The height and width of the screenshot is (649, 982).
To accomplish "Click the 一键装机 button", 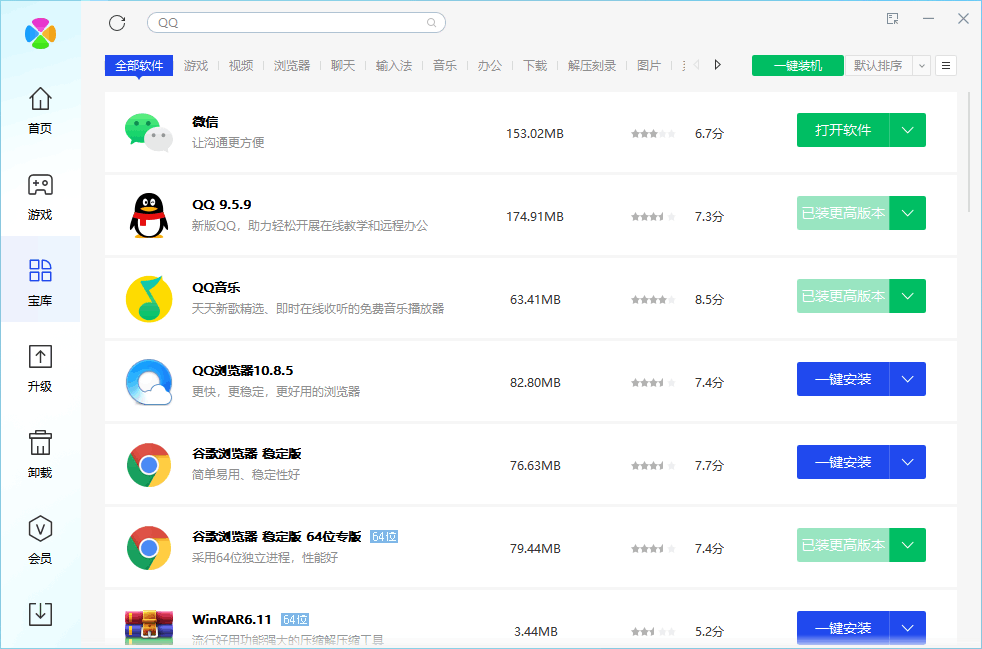I will pos(798,65).
